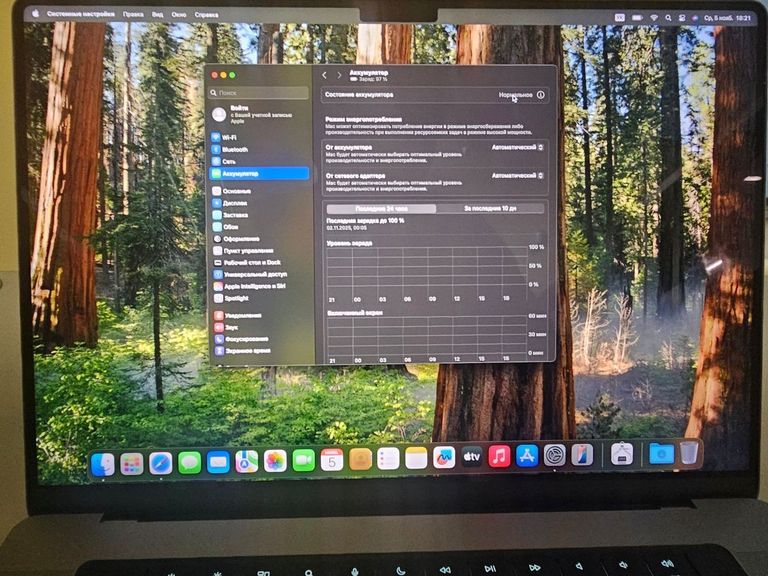The height and width of the screenshot is (576, 768).
Task: Go back with the left chevron
Action: 324,75
